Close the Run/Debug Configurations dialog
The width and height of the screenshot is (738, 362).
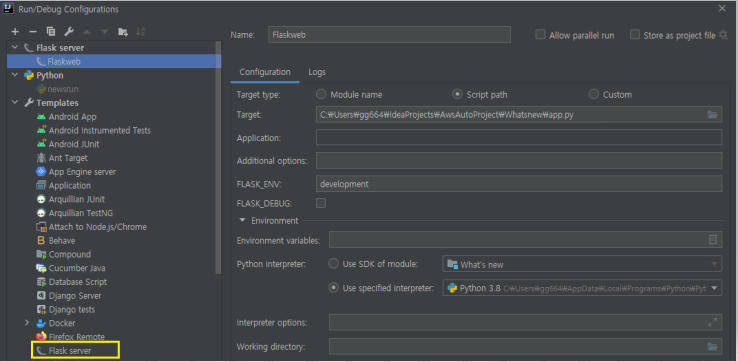722,8
